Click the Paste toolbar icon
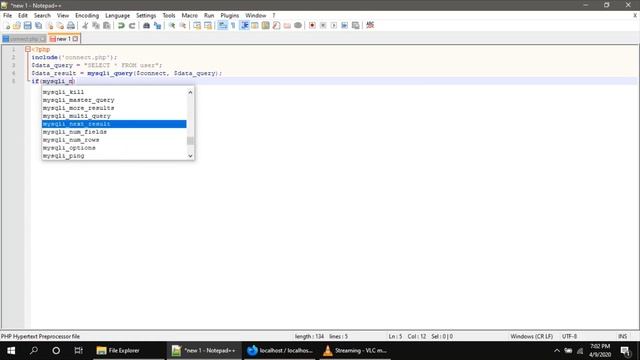The height and width of the screenshot is (360, 640). [x=107, y=26]
